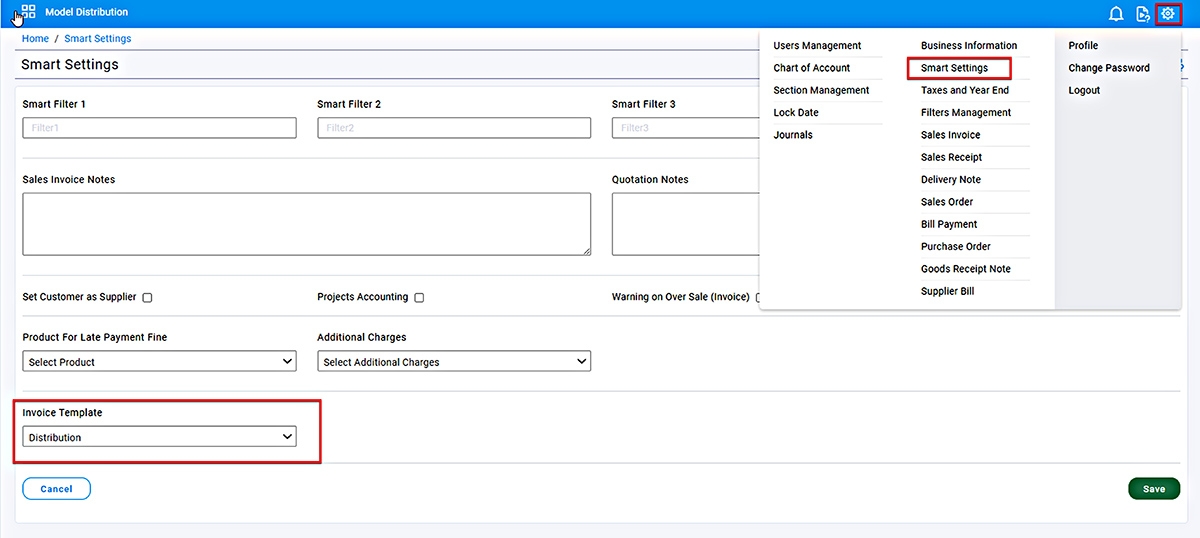Viewport: 1200px width, 538px height.
Task: Open Lock Date menu item
Action: [796, 112]
